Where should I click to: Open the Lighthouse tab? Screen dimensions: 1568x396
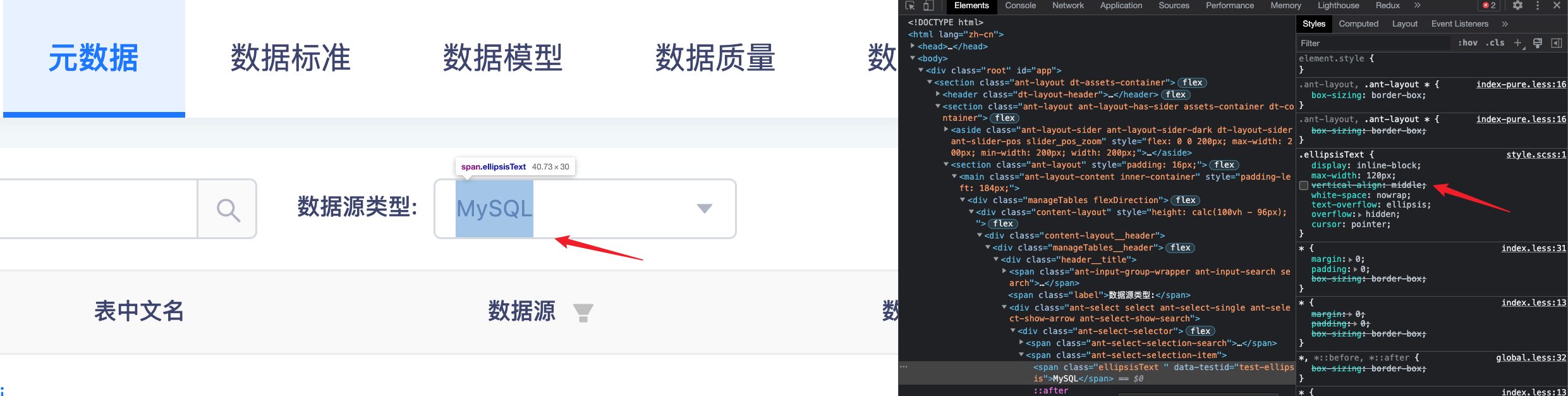coord(1339,6)
